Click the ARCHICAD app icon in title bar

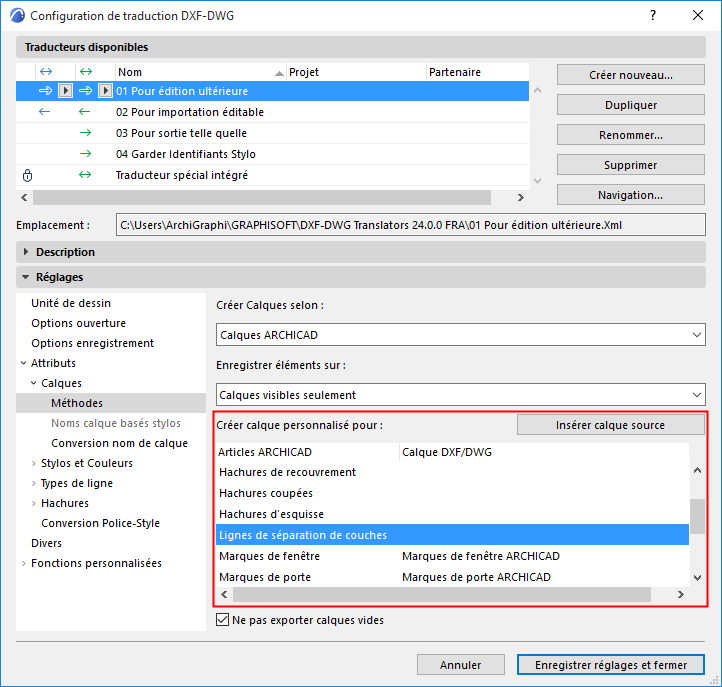pyautogui.click(x=17, y=16)
